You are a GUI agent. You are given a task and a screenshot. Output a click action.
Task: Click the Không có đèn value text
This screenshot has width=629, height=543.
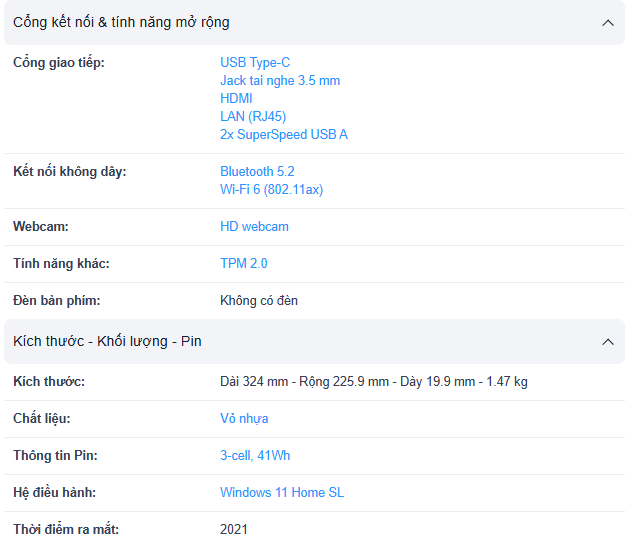pyautogui.click(x=259, y=300)
